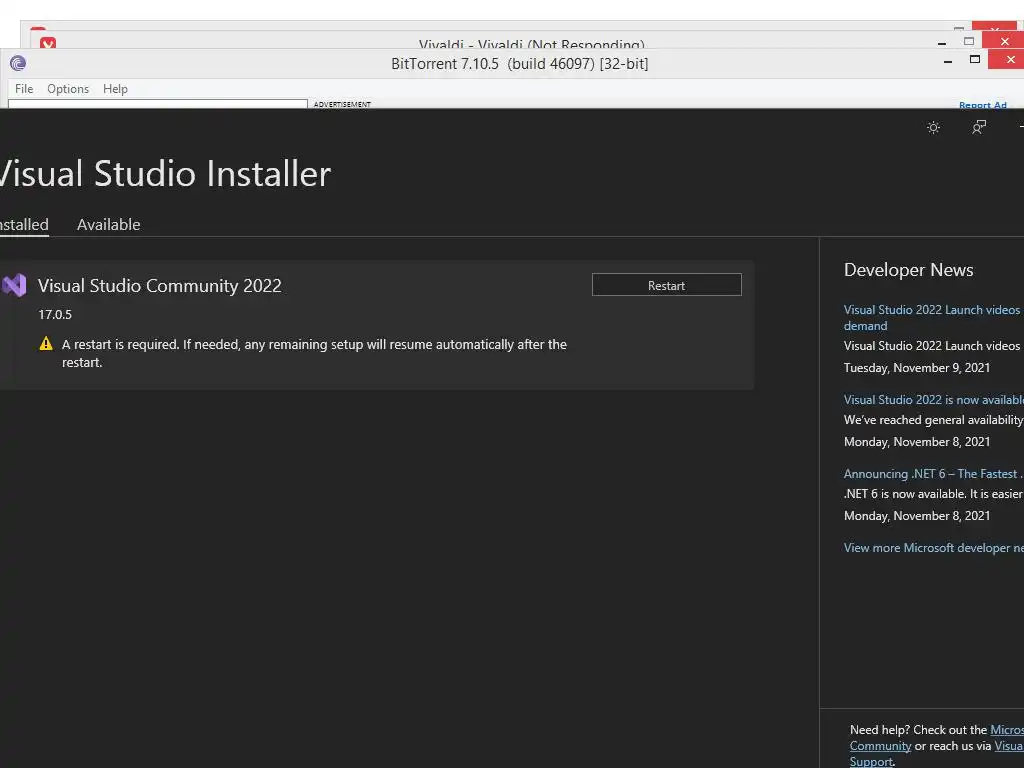Open the feedback person icon in installer
Screen dimensions: 1024x768
[x=978, y=127]
